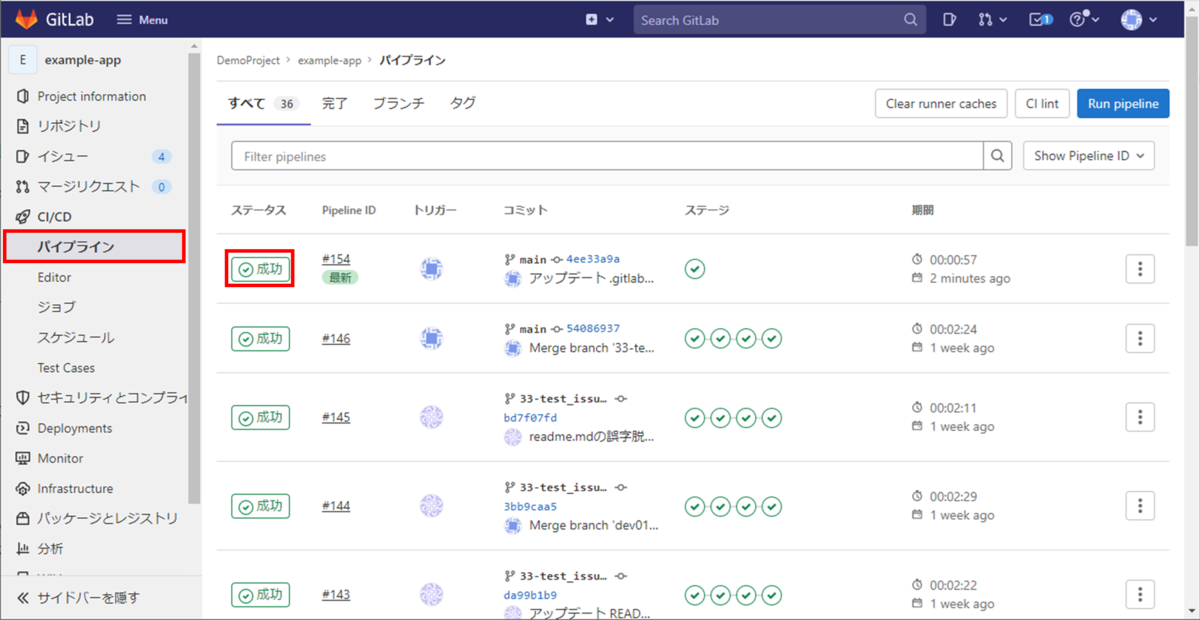Open actions menu for pipeline #145
Viewport: 1200px width, 620px height.
point(1140,418)
